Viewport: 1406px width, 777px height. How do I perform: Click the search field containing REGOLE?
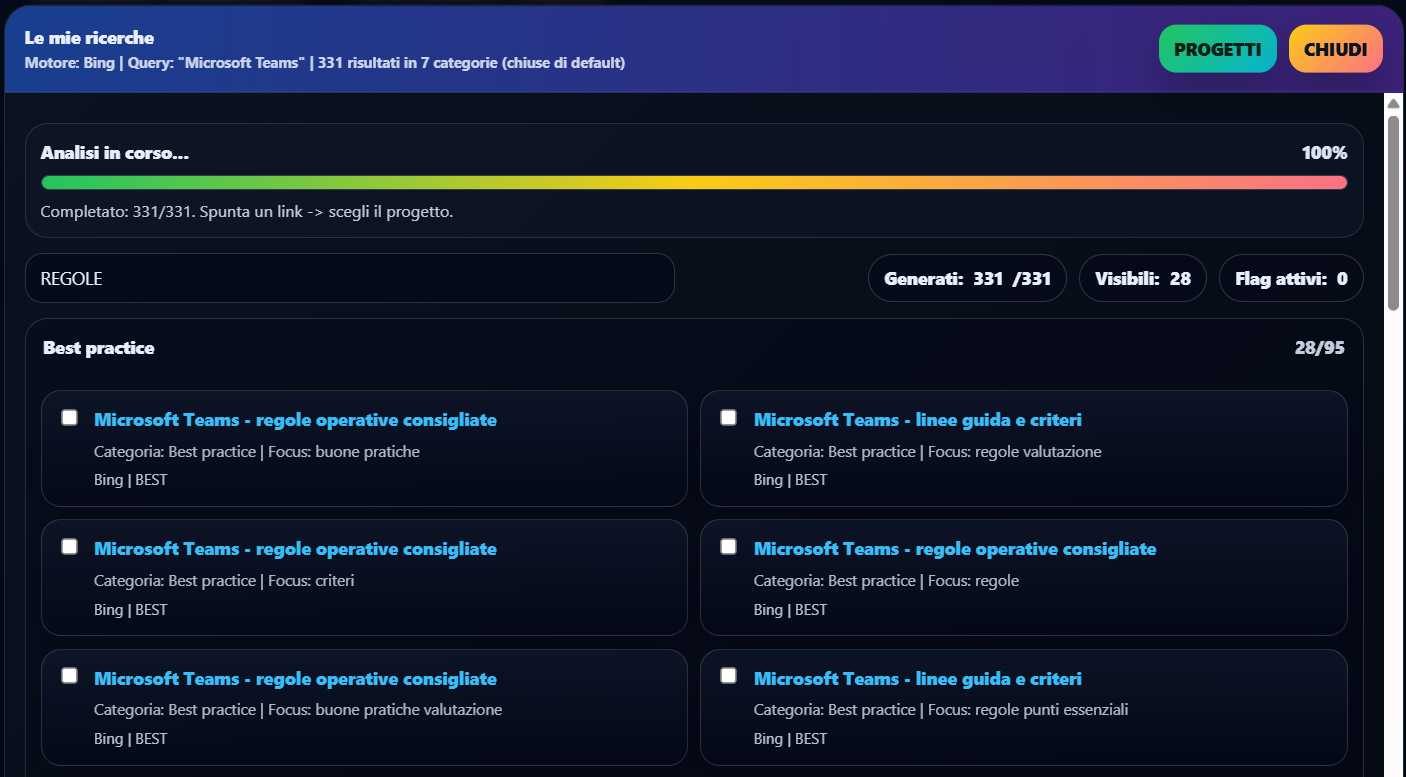coord(350,278)
